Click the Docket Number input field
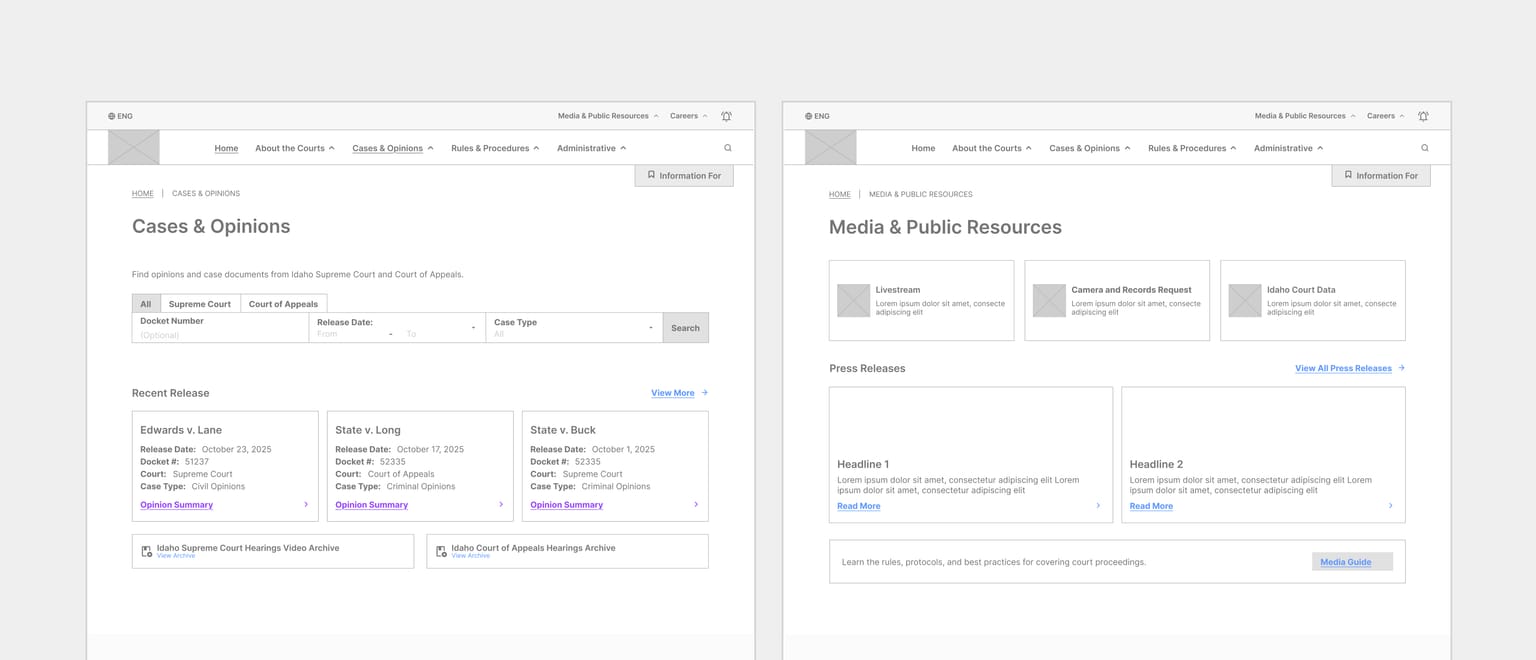This screenshot has width=1536, height=660. 220,328
